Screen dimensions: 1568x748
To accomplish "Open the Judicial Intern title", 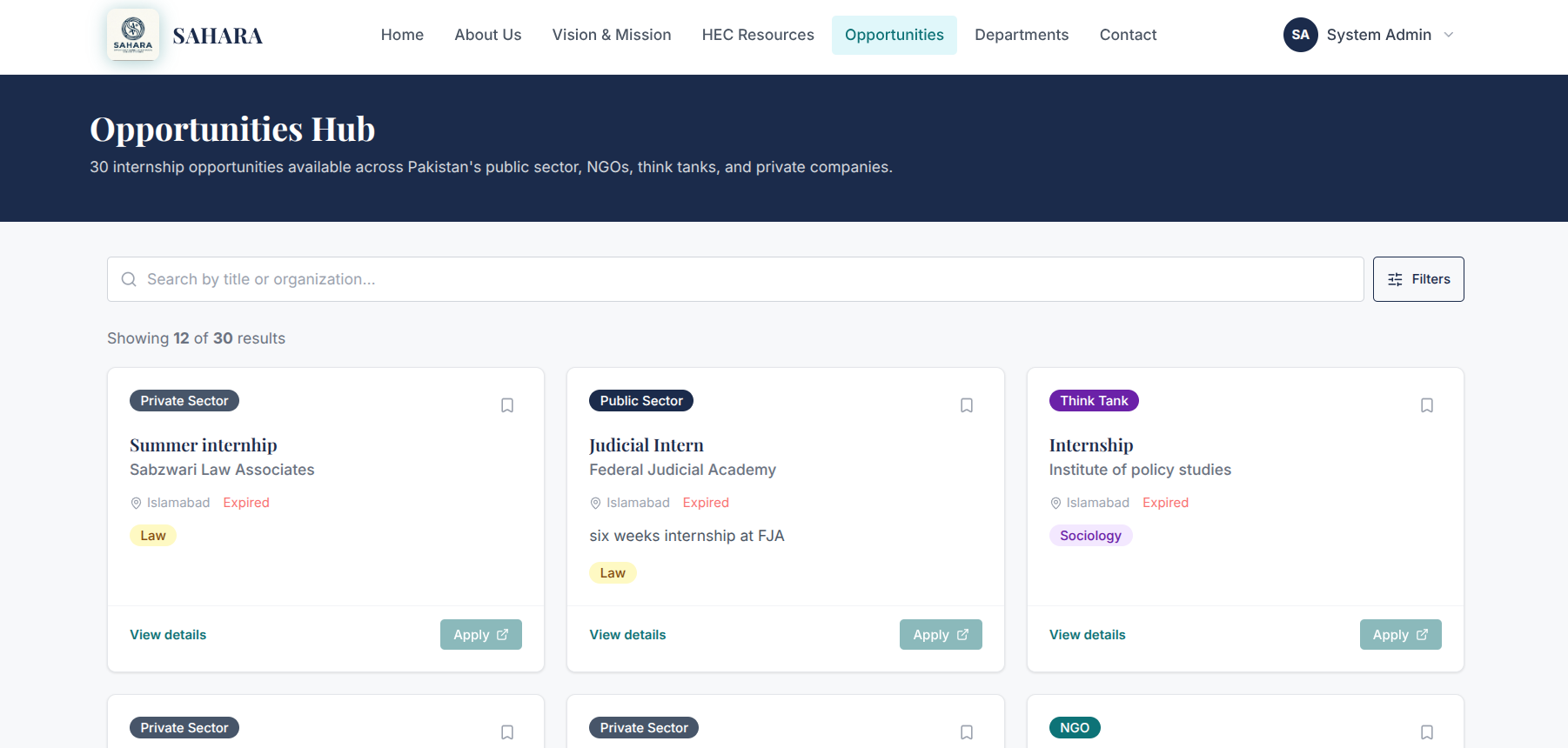I will (647, 445).
